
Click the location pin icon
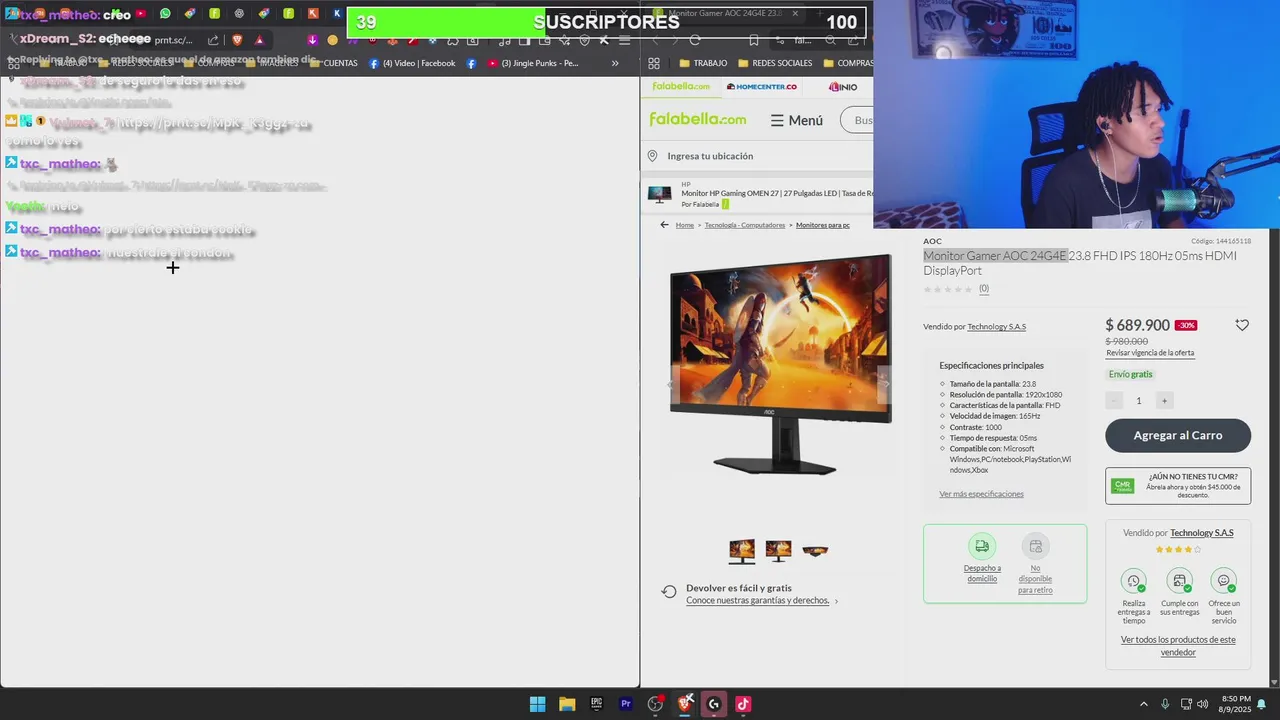click(x=652, y=156)
